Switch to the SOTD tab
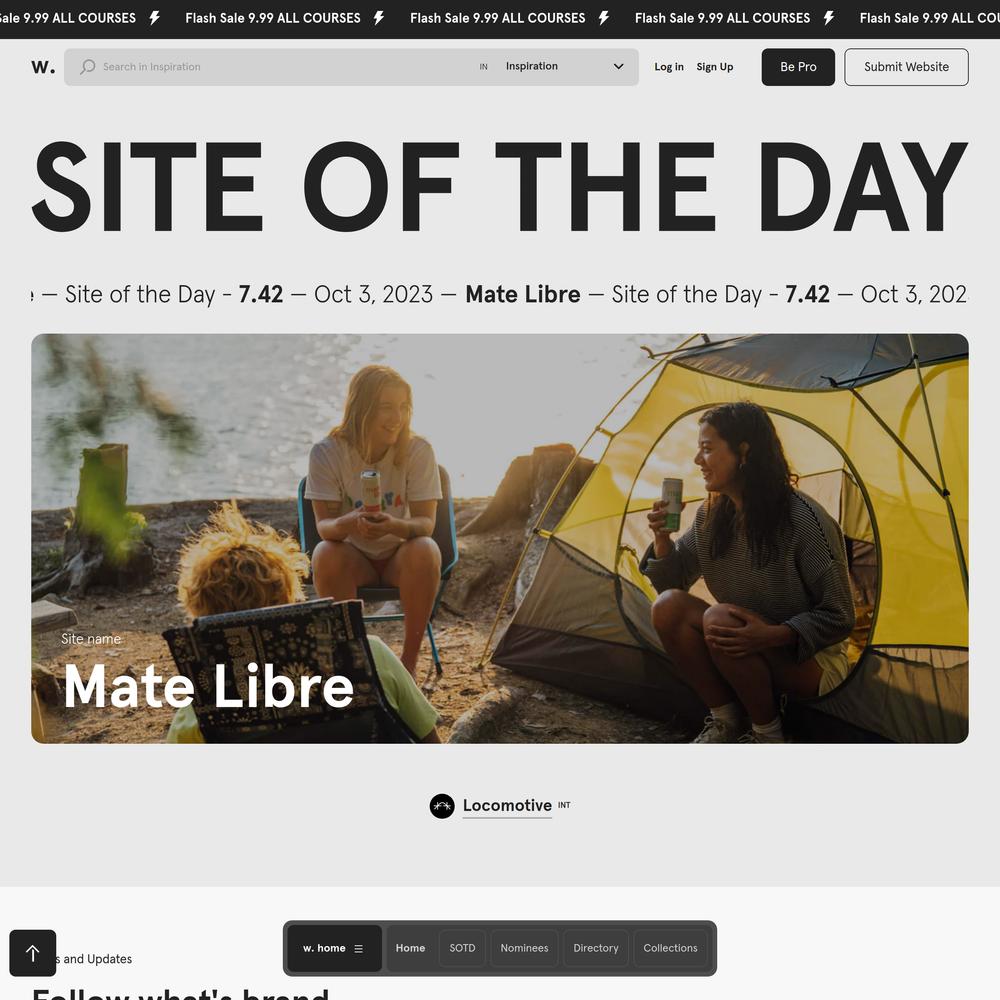Image resolution: width=1000 pixels, height=1000 pixels. [x=462, y=948]
